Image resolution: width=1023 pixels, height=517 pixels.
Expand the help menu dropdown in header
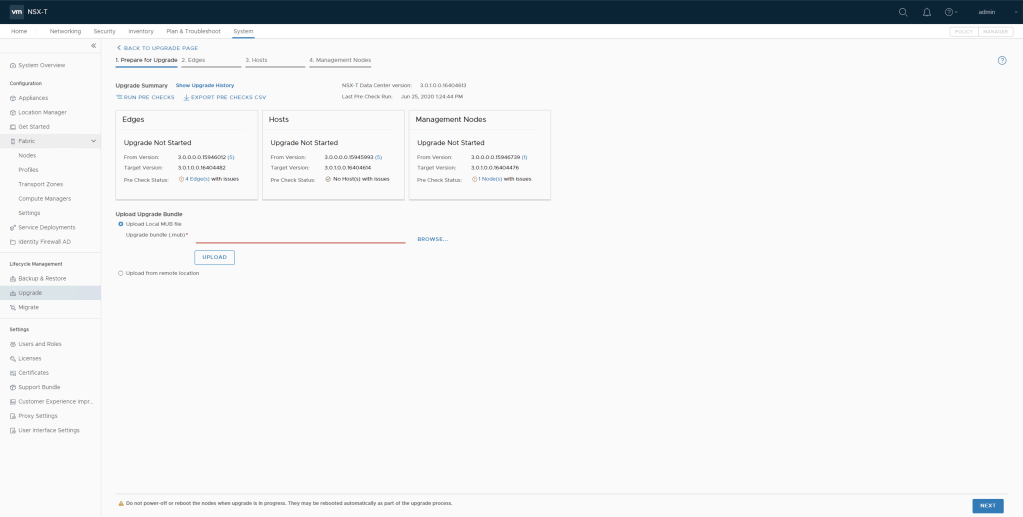[951, 12]
